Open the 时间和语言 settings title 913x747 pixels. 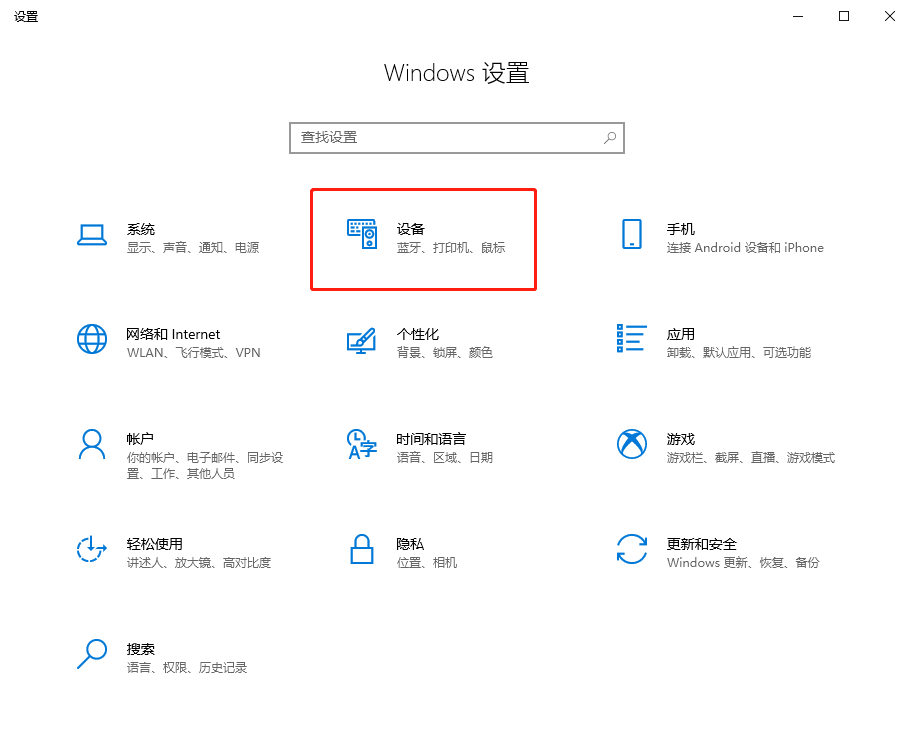431,439
